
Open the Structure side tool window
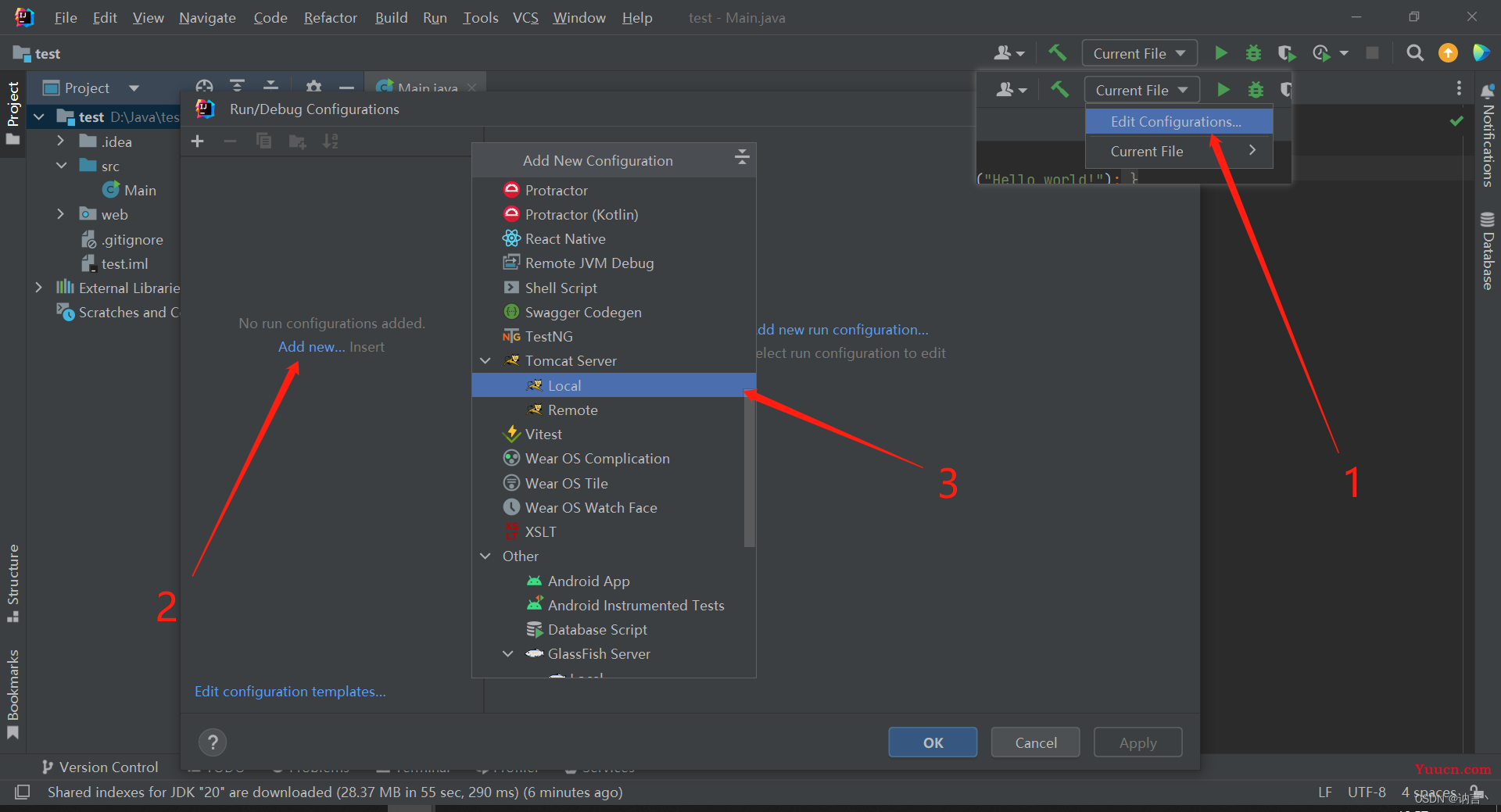click(13, 583)
